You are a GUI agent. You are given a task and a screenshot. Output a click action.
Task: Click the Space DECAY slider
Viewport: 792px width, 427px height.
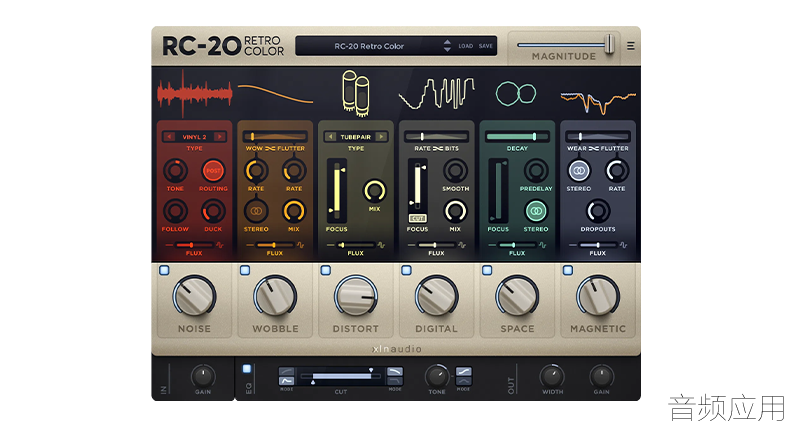(517, 136)
